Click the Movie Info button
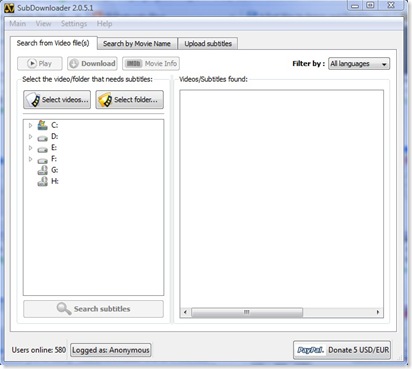The image size is (412, 369). pos(151,63)
